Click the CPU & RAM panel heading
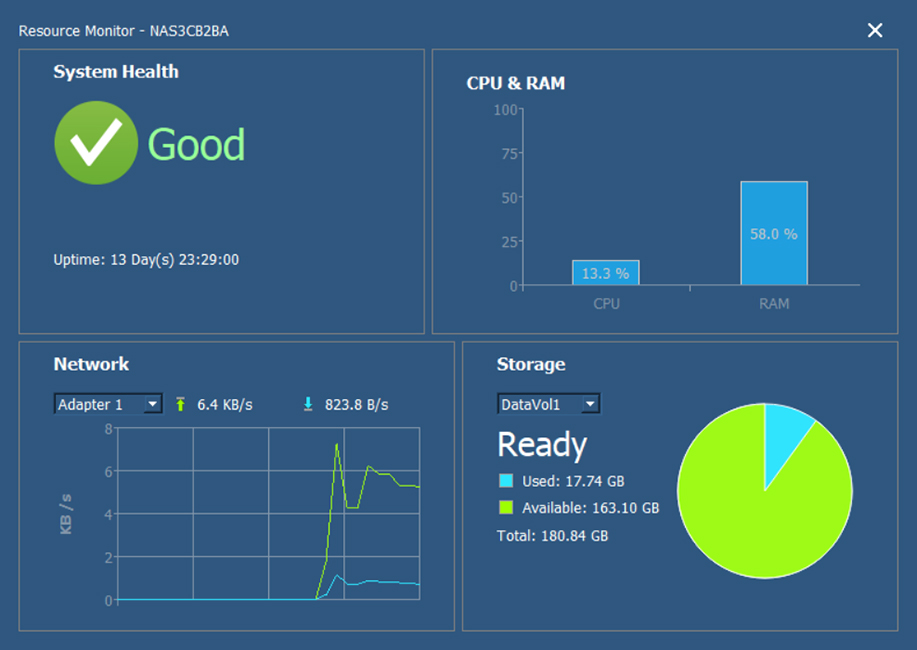 coord(515,83)
